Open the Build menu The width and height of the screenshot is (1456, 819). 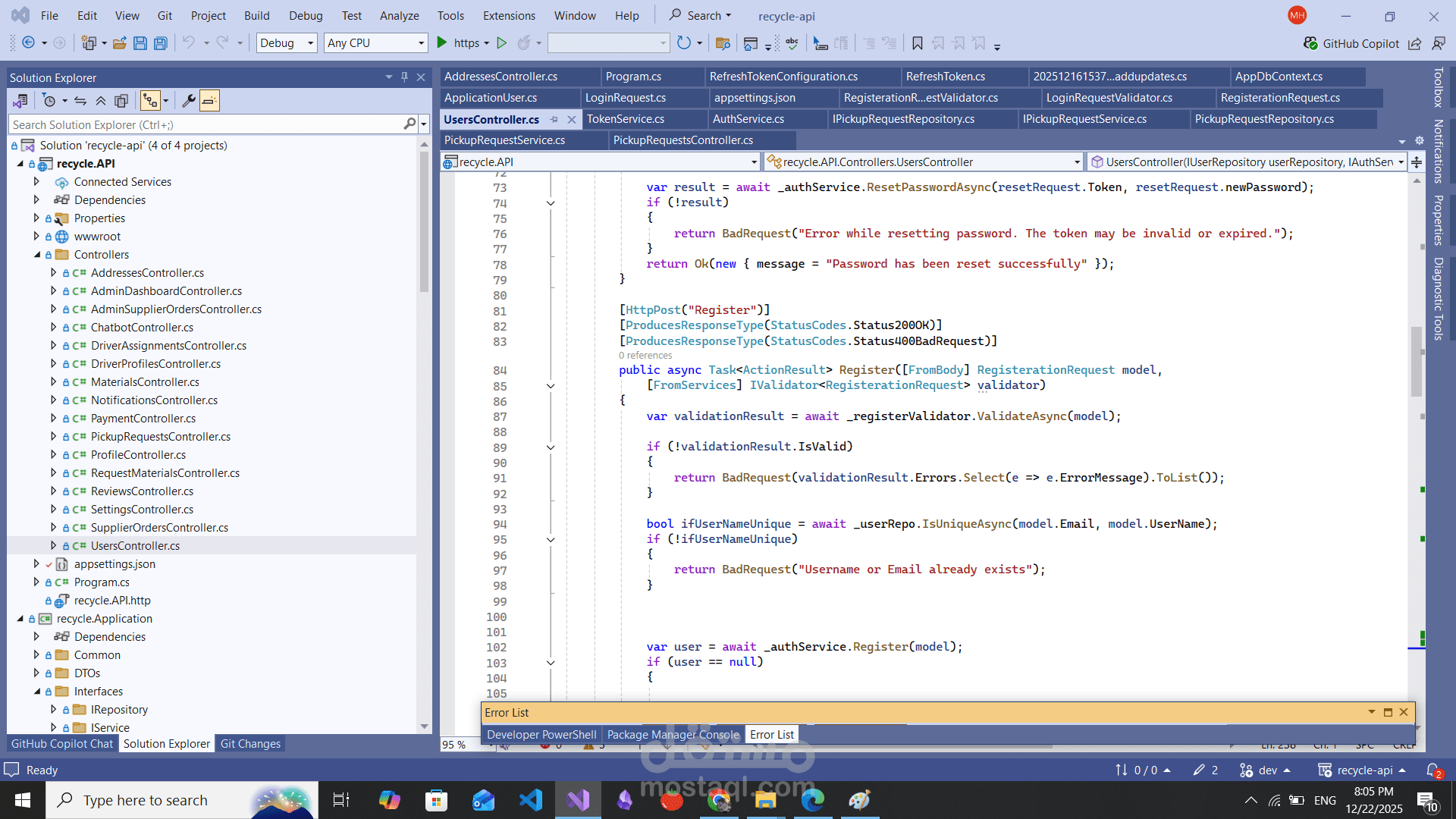(256, 15)
